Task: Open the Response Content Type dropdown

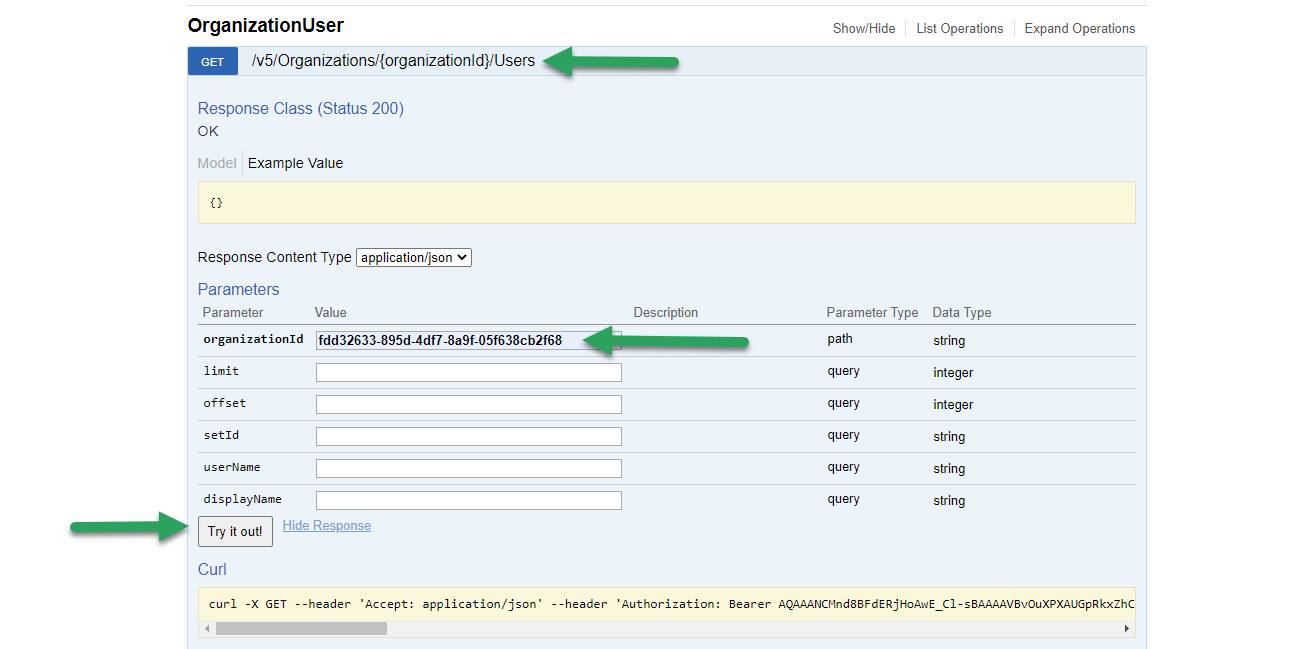Action: (x=414, y=257)
